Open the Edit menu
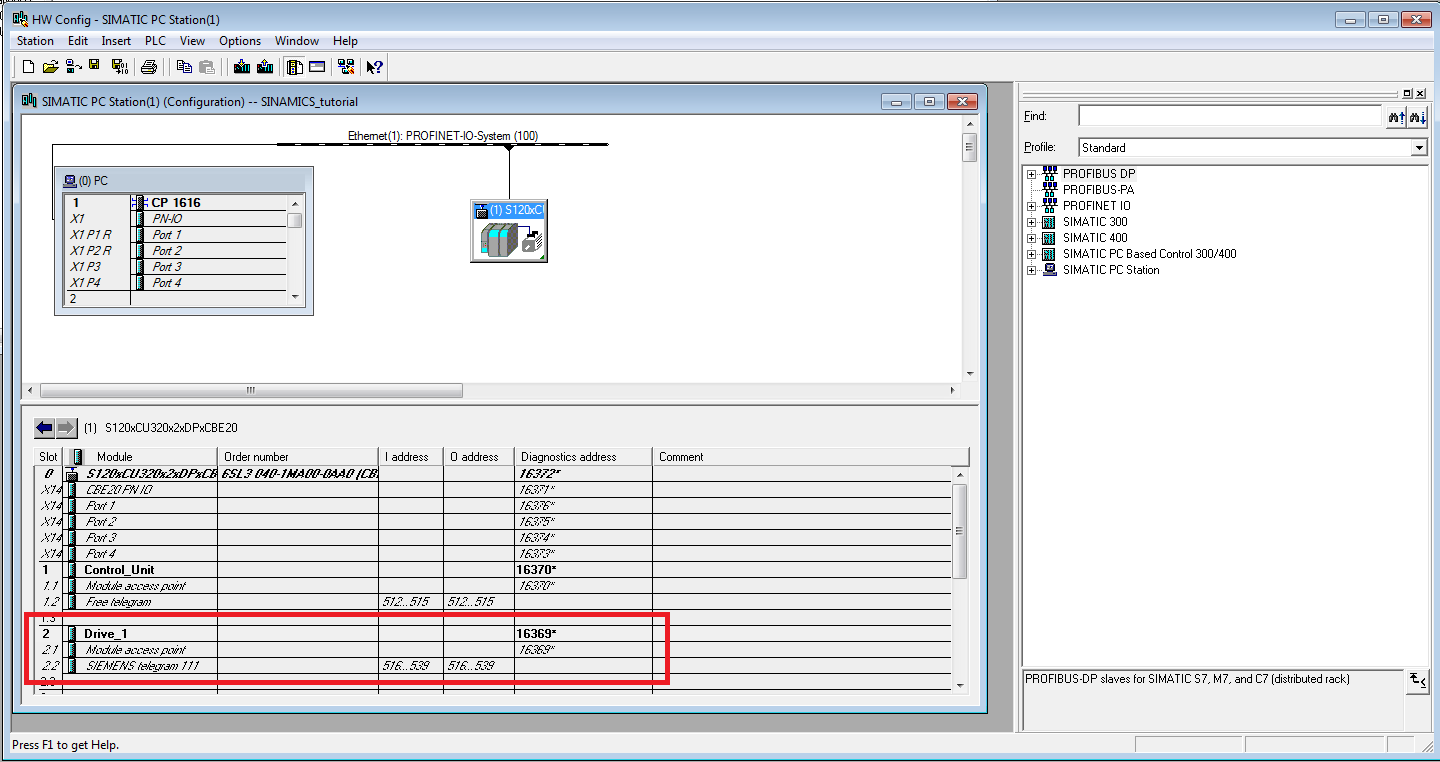 78,41
